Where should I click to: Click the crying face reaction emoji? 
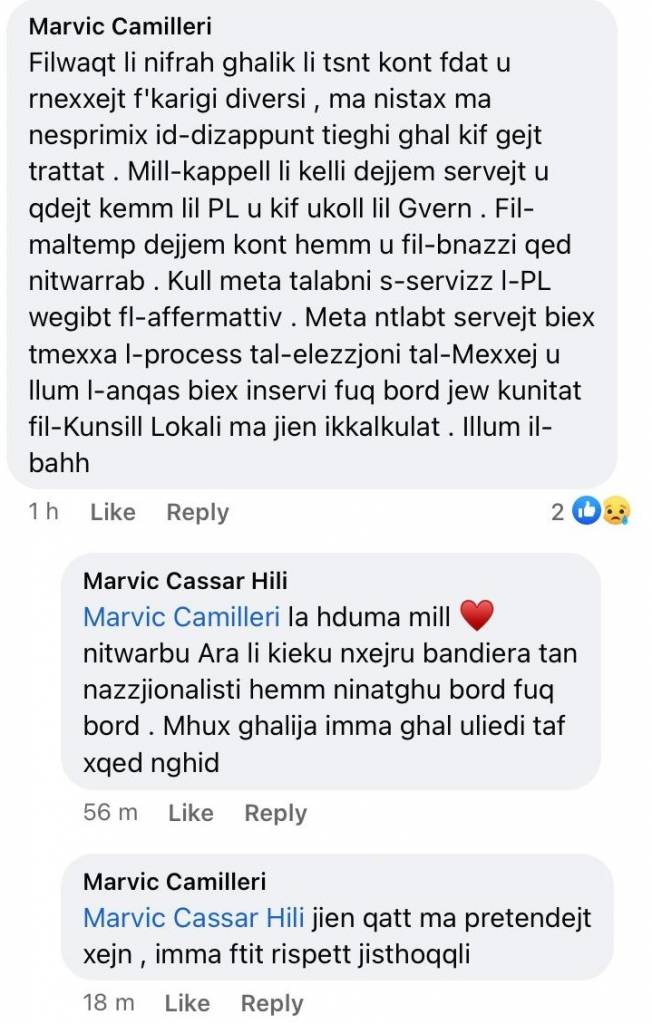coord(615,511)
